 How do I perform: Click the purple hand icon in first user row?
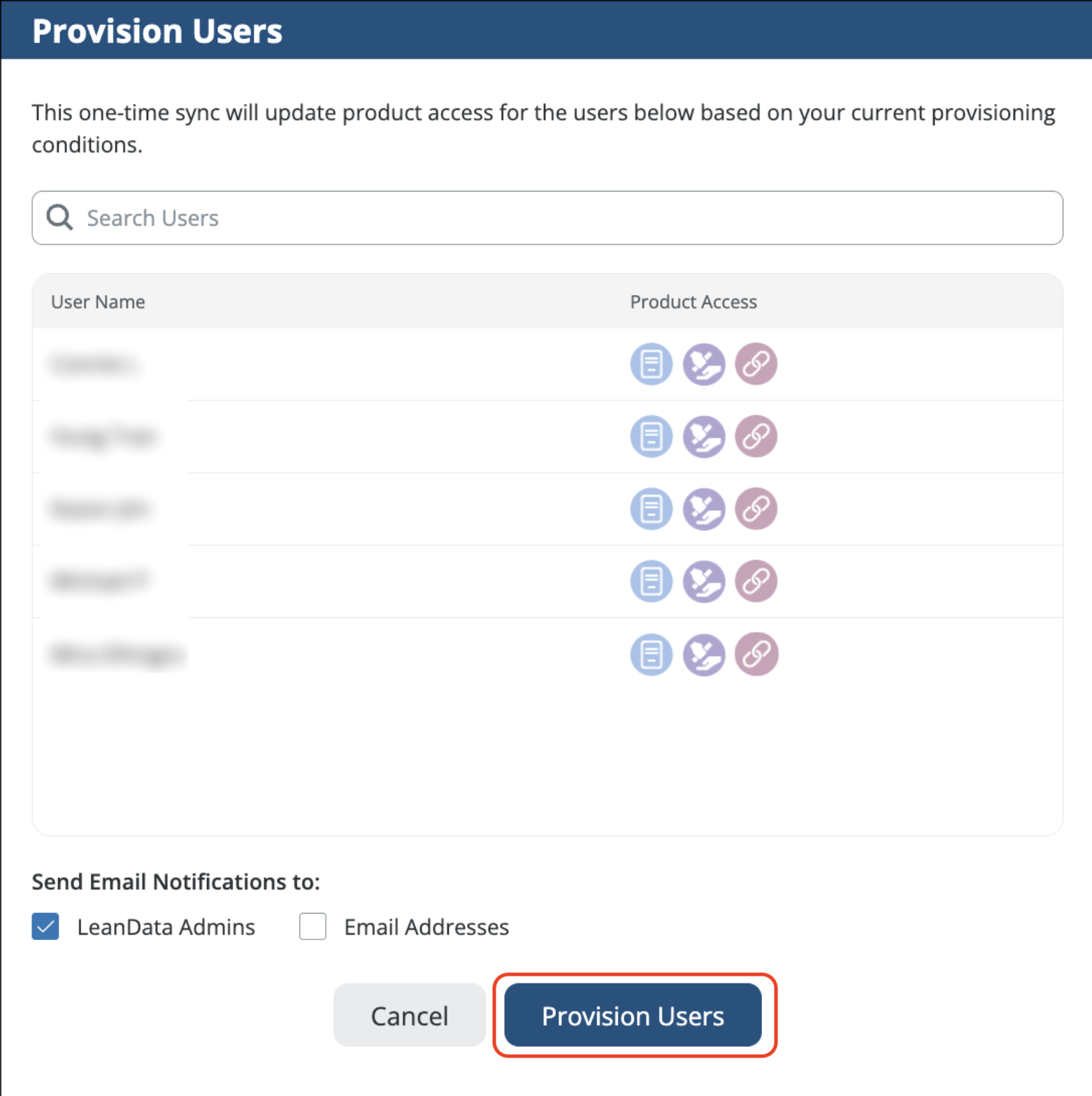point(703,364)
